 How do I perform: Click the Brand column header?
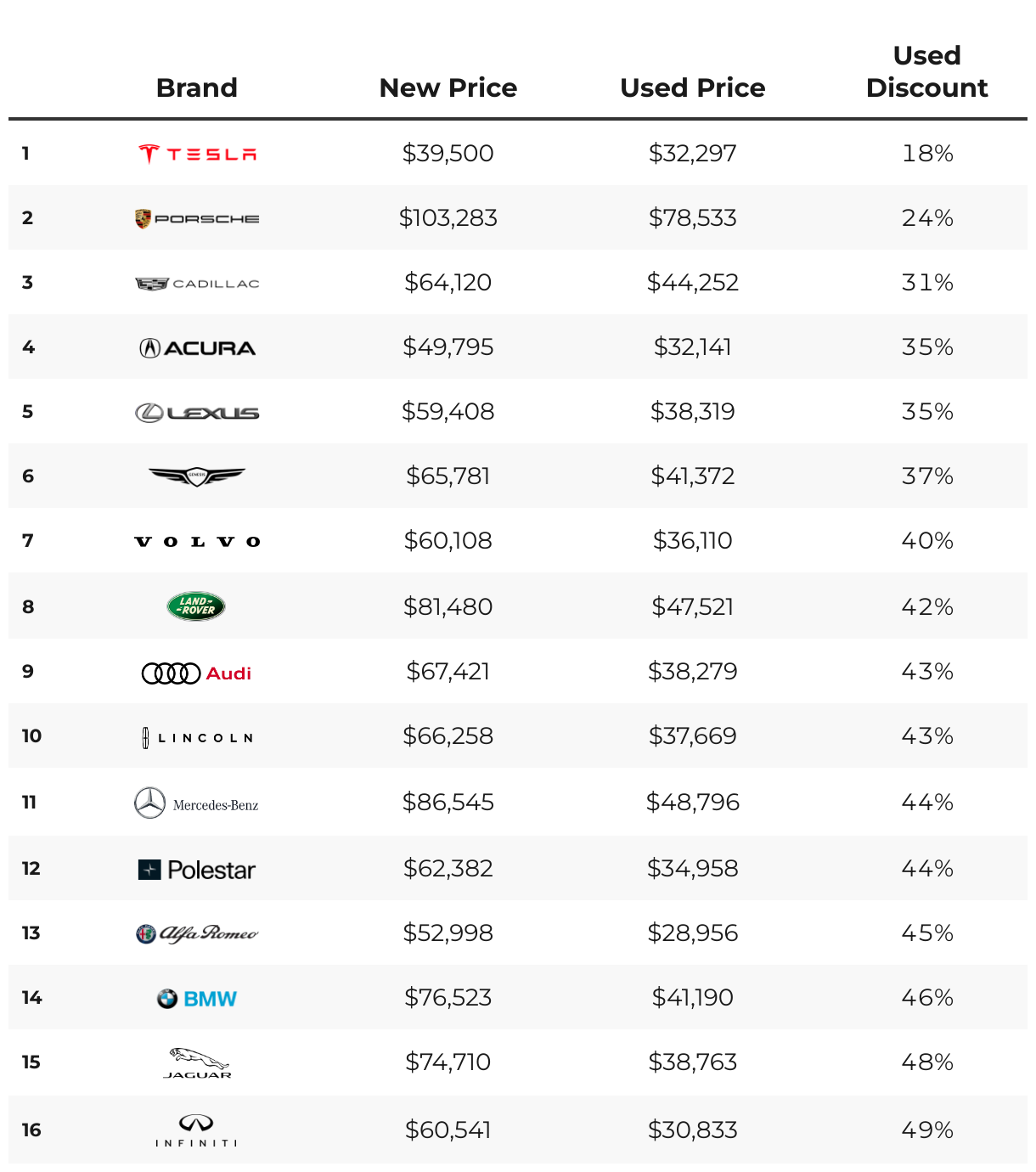coord(197,87)
